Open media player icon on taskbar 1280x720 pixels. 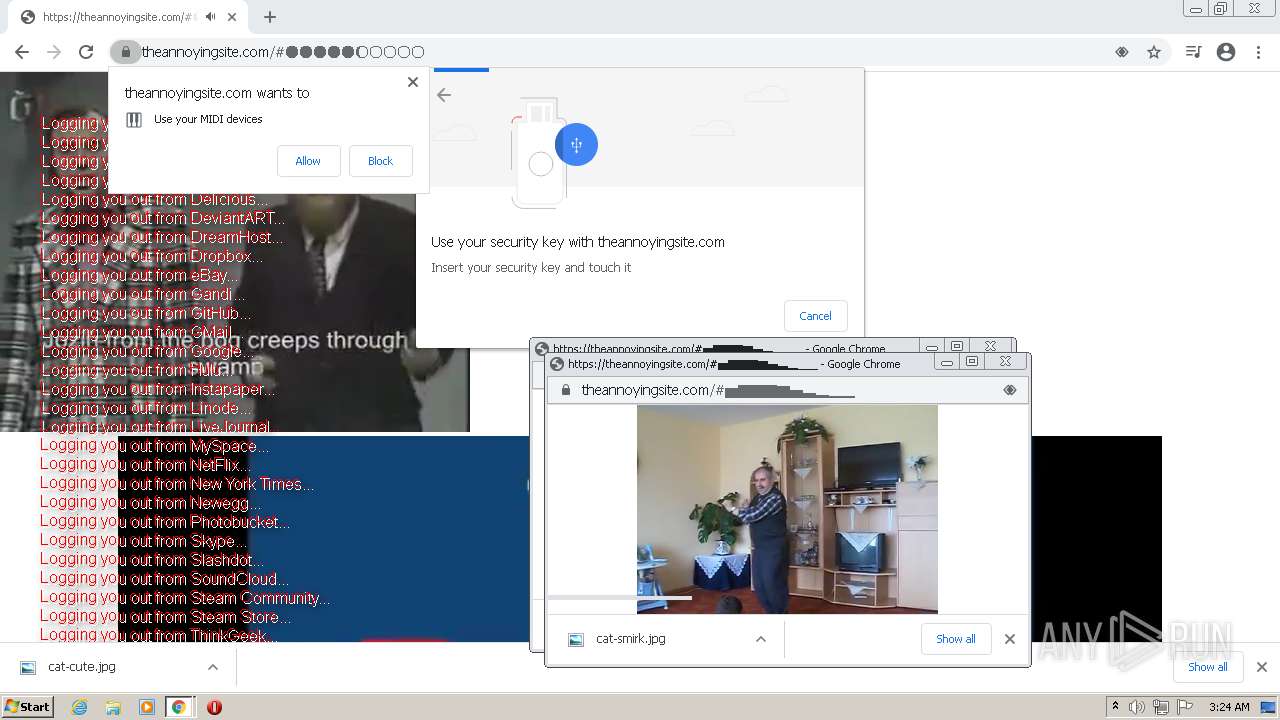click(x=147, y=707)
